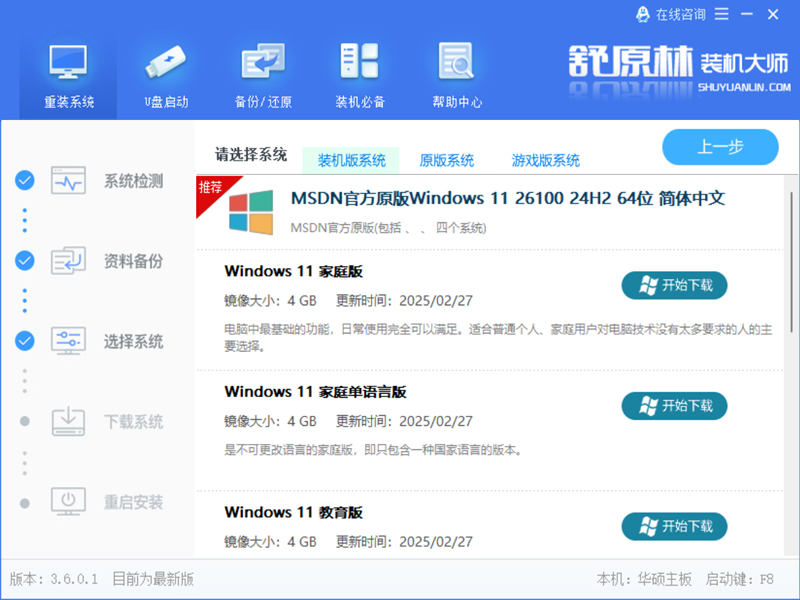The height and width of the screenshot is (600, 800).
Task: Click the 目前为最新版 status text
Action: pyautogui.click(x=153, y=579)
